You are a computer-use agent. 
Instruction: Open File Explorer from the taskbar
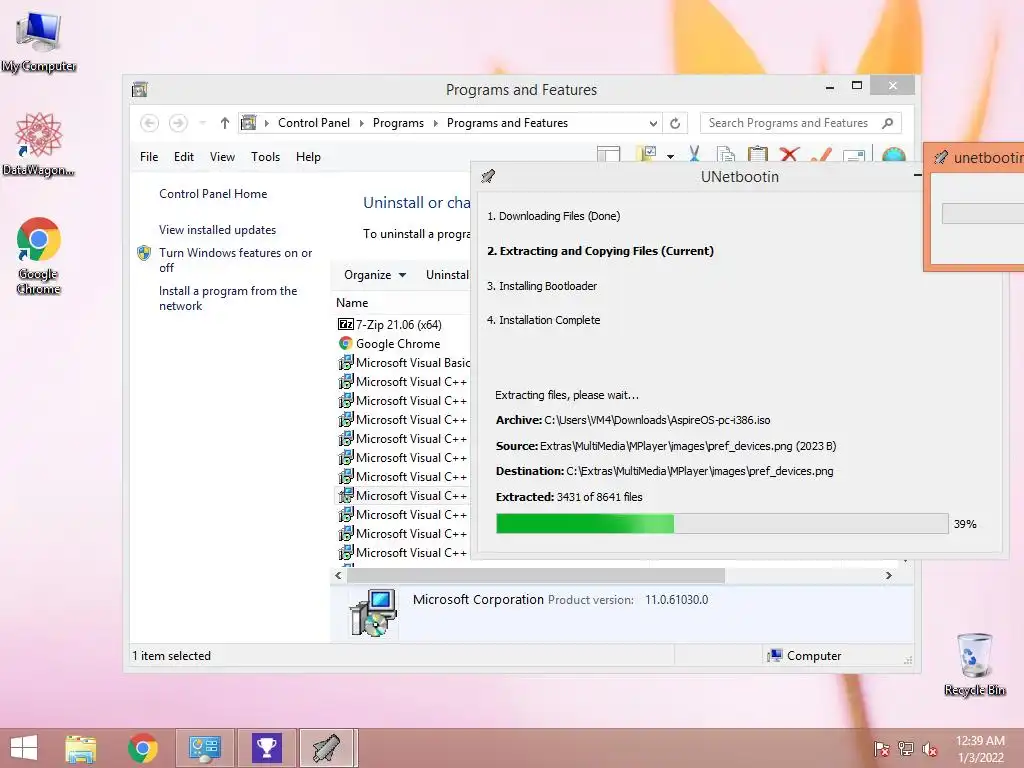coord(80,748)
